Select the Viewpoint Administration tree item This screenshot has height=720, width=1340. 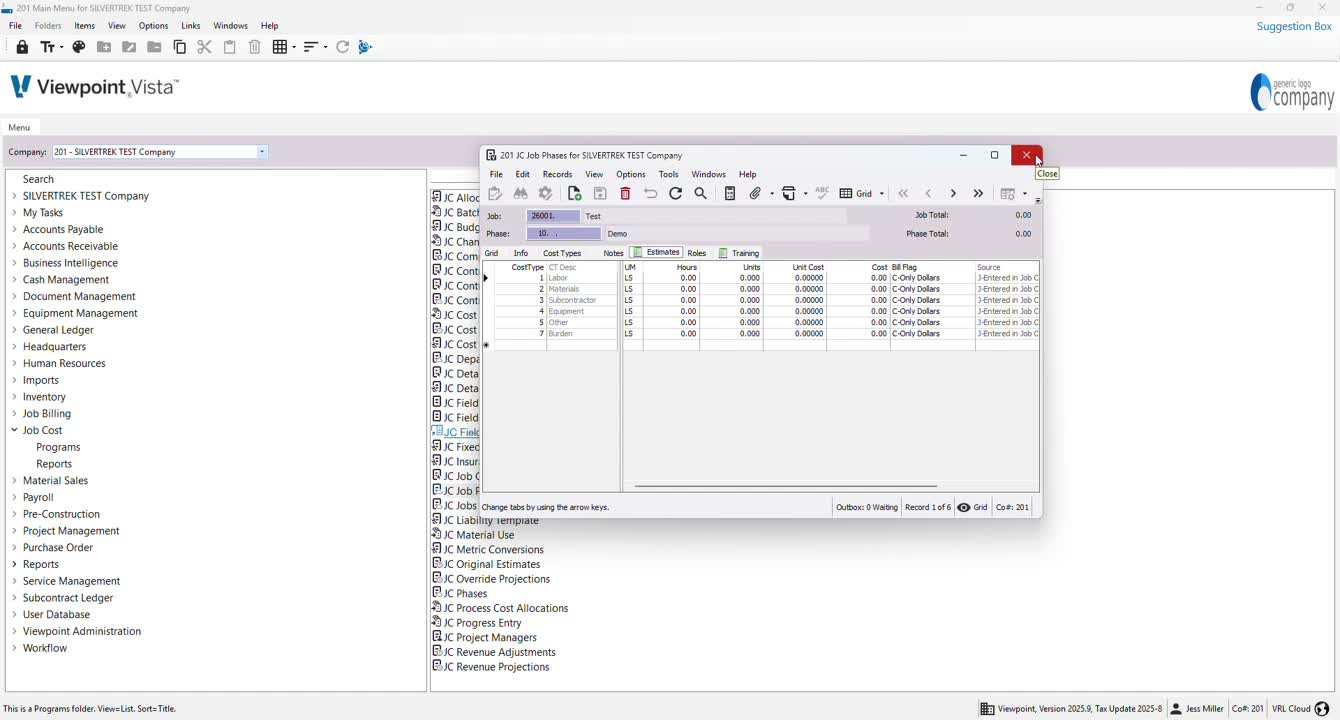(82, 632)
